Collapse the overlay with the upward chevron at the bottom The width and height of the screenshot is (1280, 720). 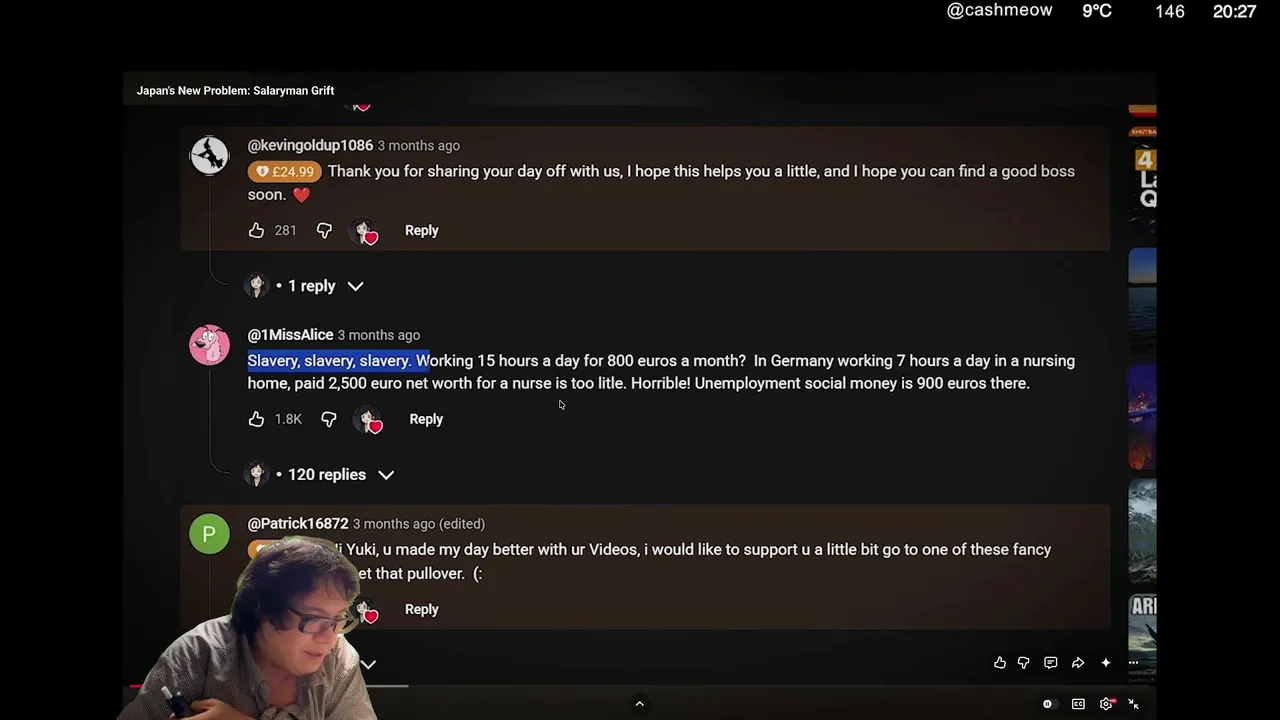[640, 704]
